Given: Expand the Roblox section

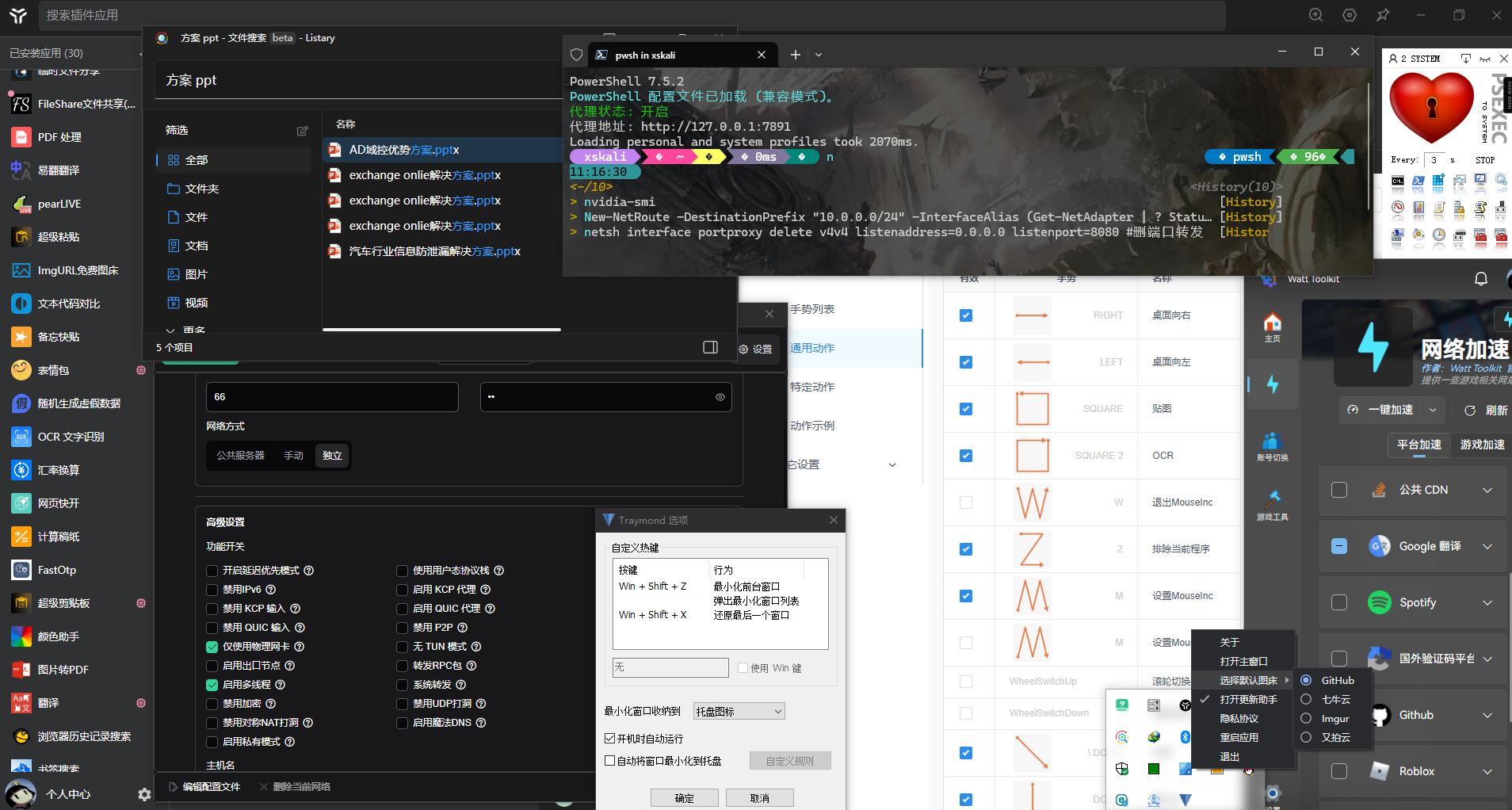Looking at the screenshot, I should point(1487,771).
